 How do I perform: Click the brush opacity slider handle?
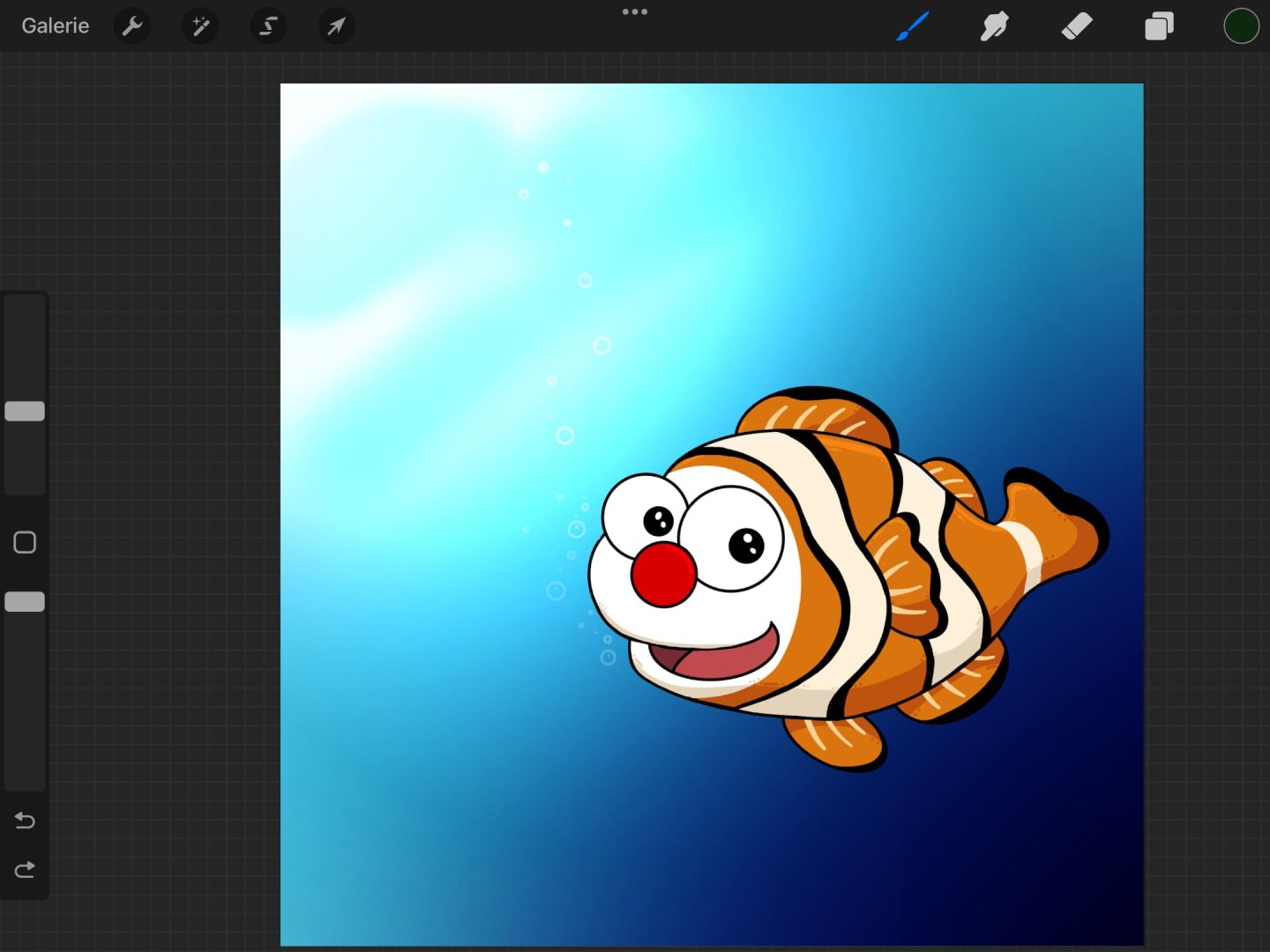tap(25, 602)
